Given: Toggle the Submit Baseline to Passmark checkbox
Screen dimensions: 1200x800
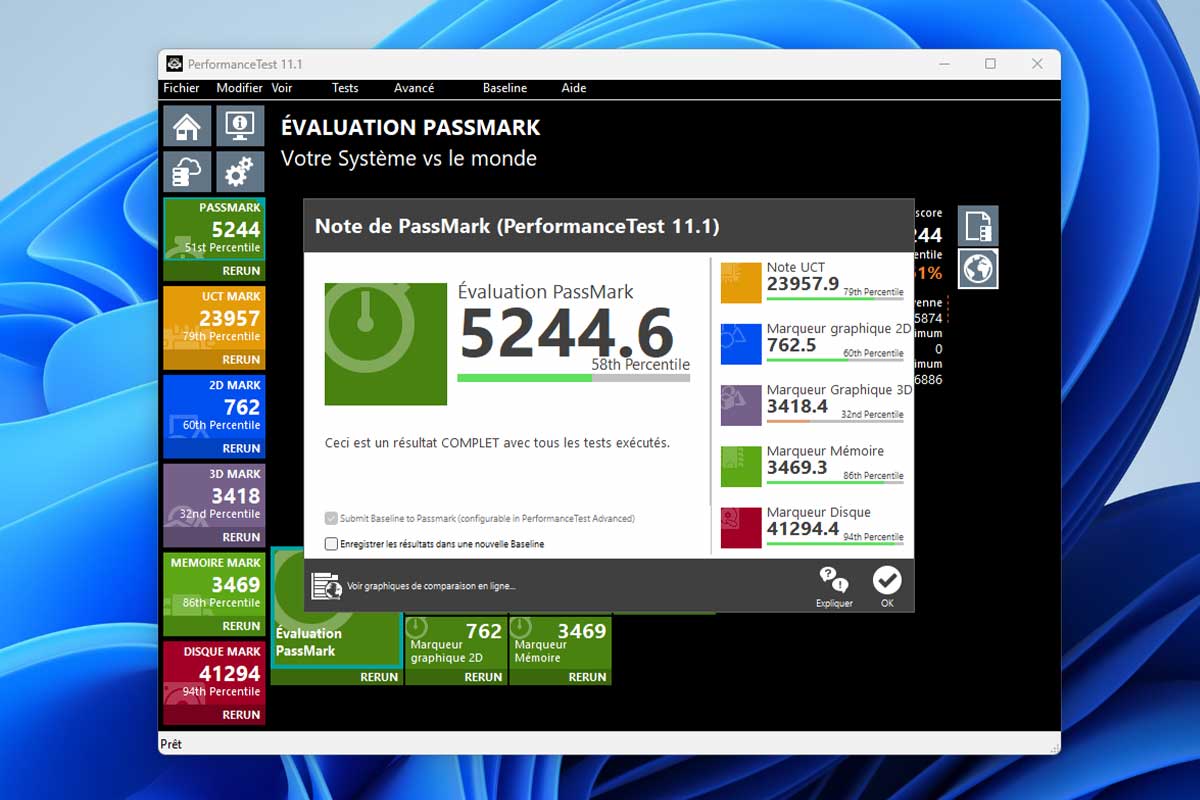Looking at the screenshot, I should pos(332,519).
